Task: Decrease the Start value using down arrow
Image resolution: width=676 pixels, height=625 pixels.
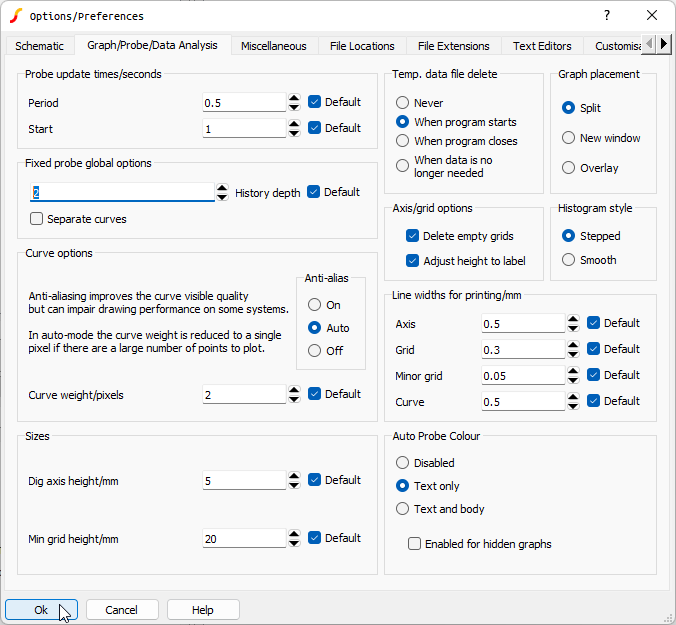Action: pos(294,133)
